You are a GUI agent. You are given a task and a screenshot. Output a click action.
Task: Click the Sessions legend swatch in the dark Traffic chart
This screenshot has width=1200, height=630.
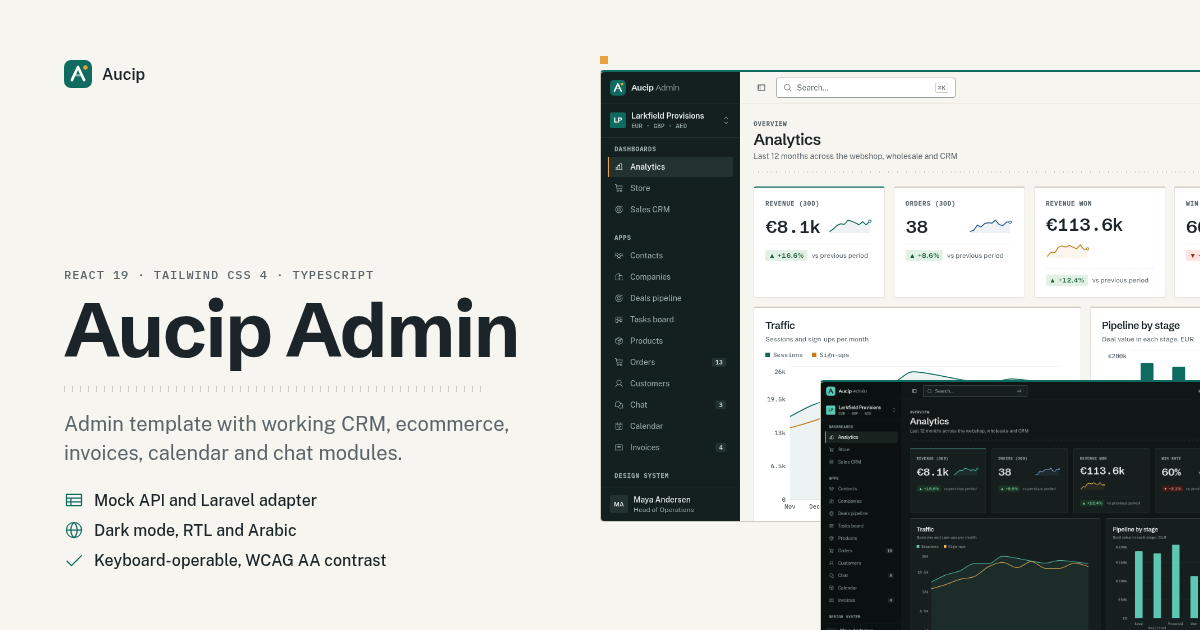coord(918,546)
